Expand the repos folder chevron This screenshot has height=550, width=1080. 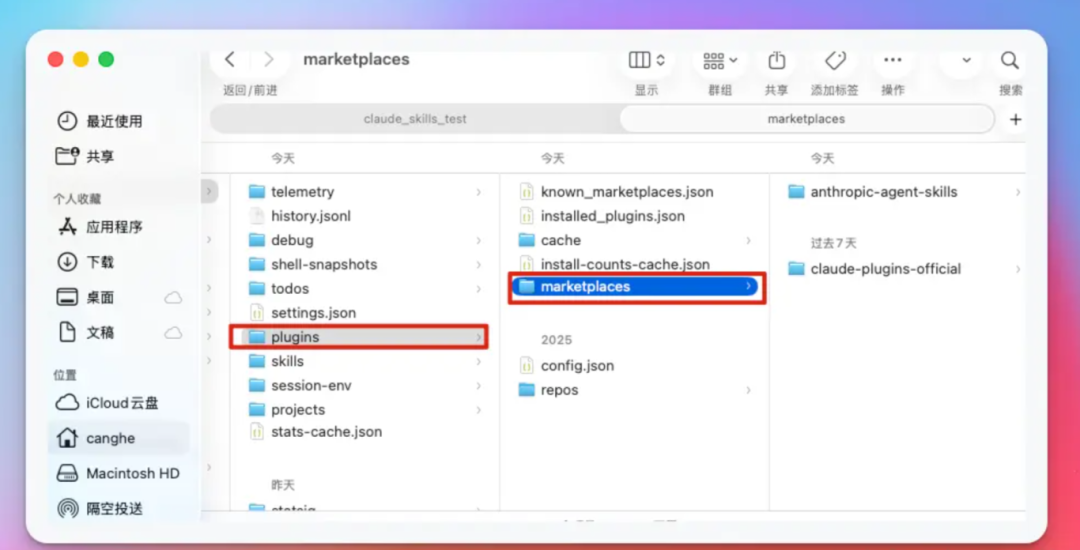(748, 390)
